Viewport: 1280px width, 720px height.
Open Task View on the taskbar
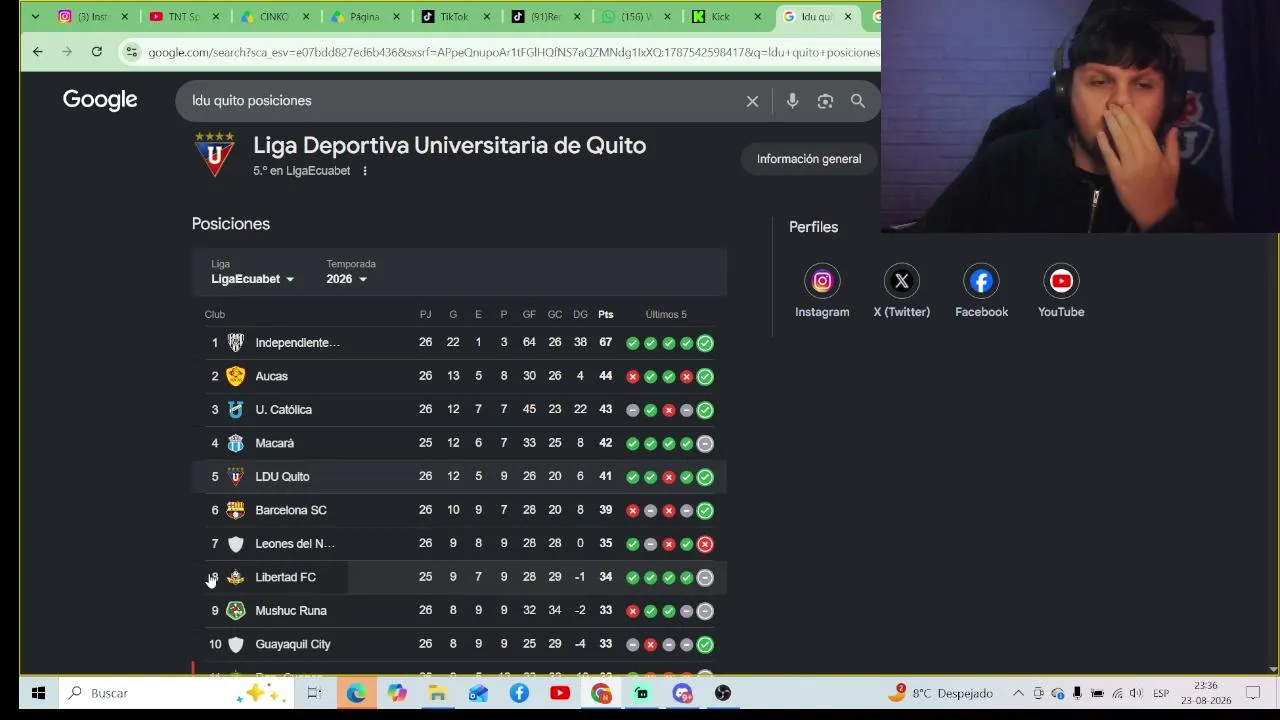pos(314,693)
